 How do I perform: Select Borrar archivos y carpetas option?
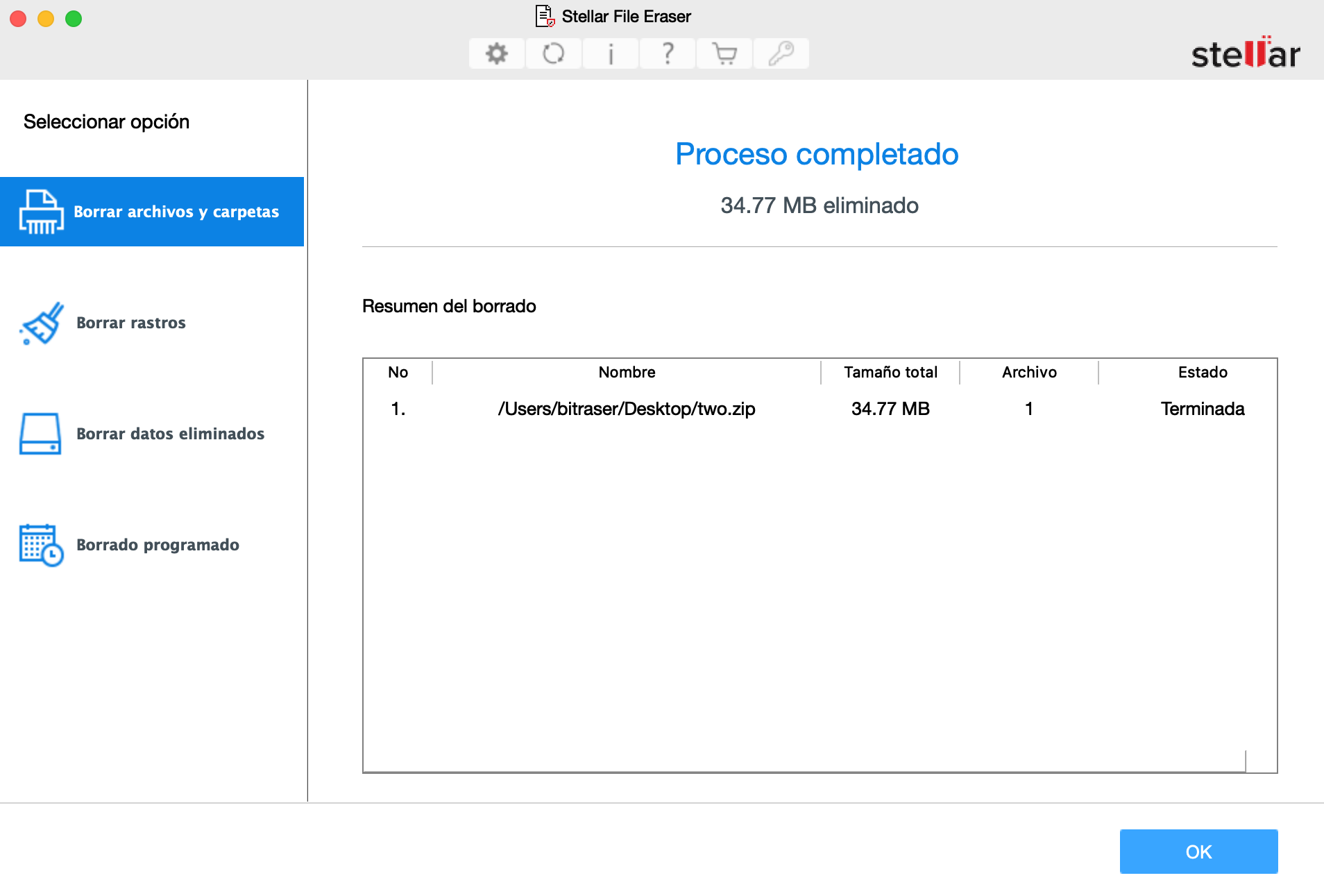click(x=152, y=212)
